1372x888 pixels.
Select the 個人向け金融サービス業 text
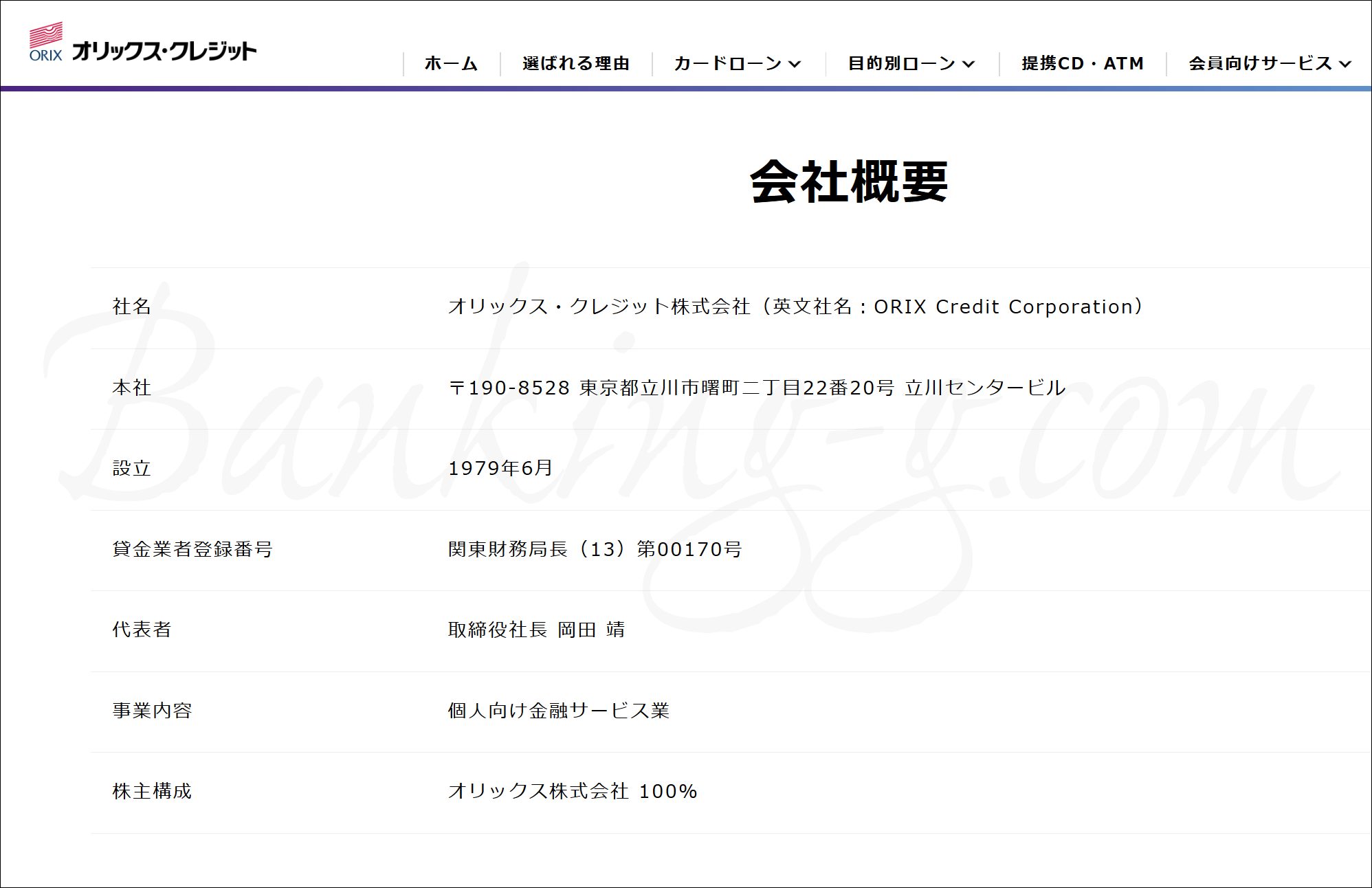click(x=559, y=711)
